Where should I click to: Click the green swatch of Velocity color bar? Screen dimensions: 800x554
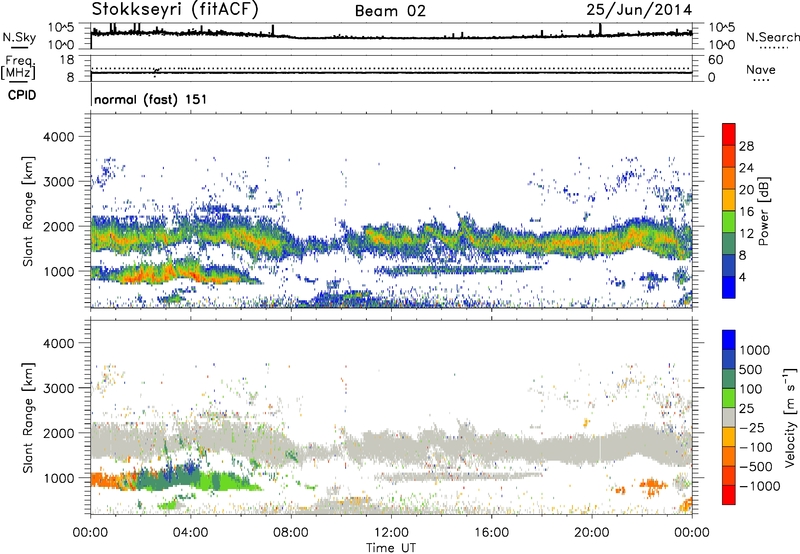pos(729,398)
